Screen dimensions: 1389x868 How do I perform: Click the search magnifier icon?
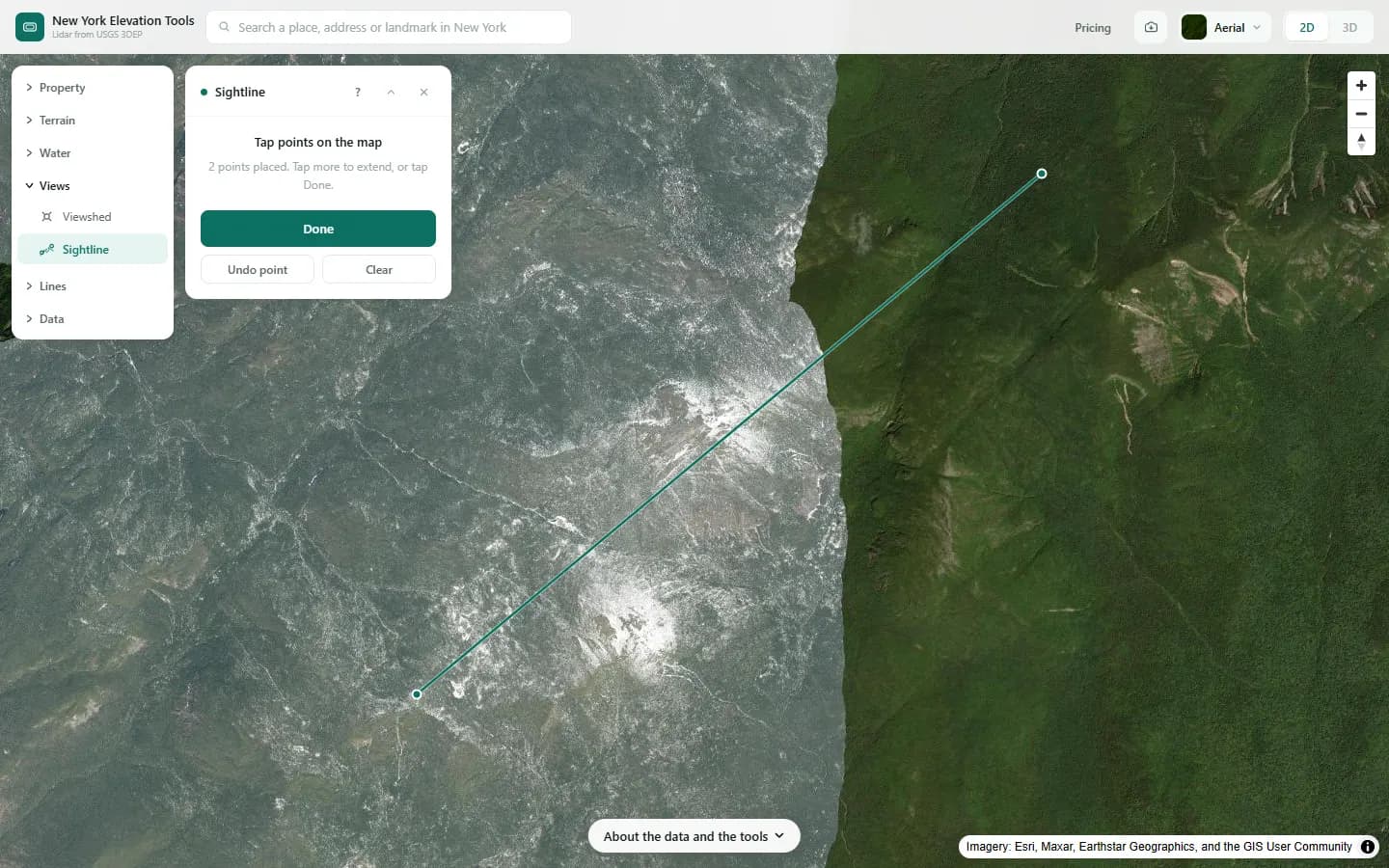point(224,27)
